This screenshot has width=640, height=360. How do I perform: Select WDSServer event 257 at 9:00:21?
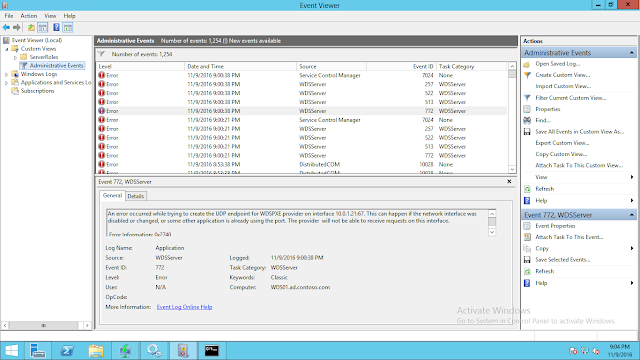pyautogui.click(x=302, y=129)
